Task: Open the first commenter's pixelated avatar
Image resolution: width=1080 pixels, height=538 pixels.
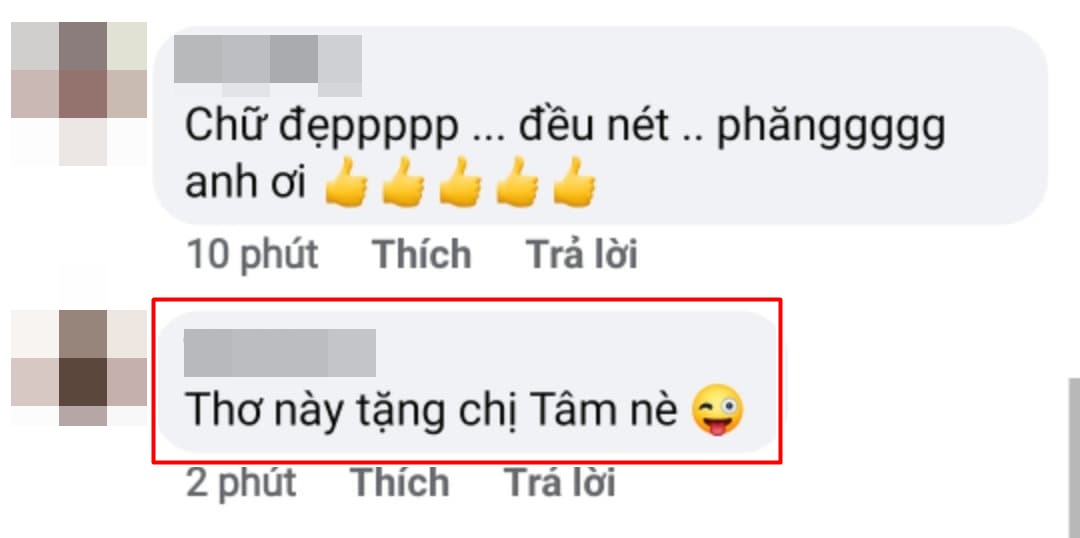Action: point(79,94)
